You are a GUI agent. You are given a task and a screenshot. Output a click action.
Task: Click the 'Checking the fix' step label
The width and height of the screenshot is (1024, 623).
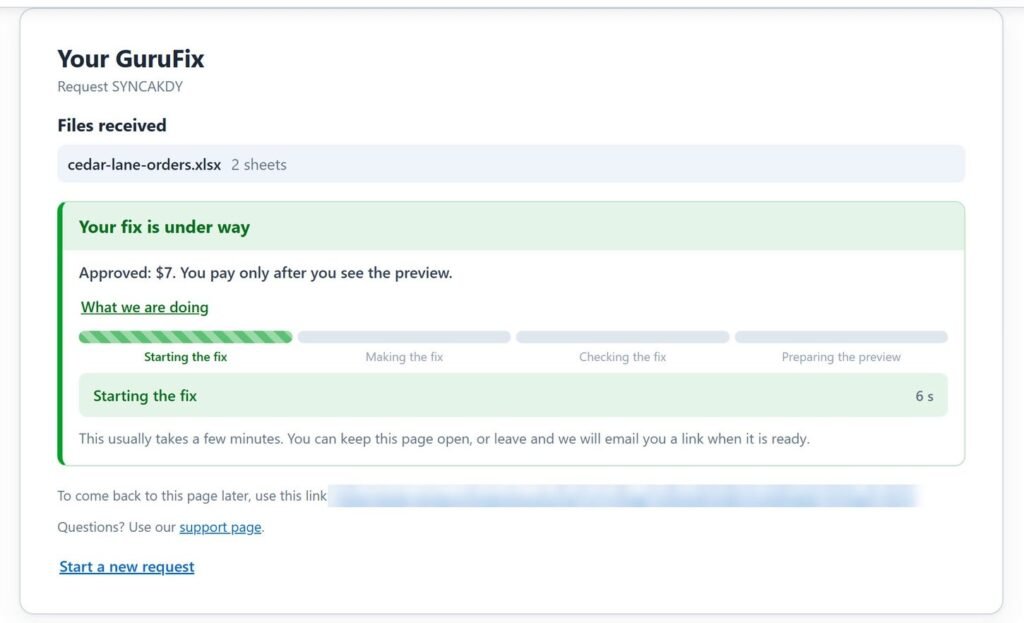(x=622, y=357)
